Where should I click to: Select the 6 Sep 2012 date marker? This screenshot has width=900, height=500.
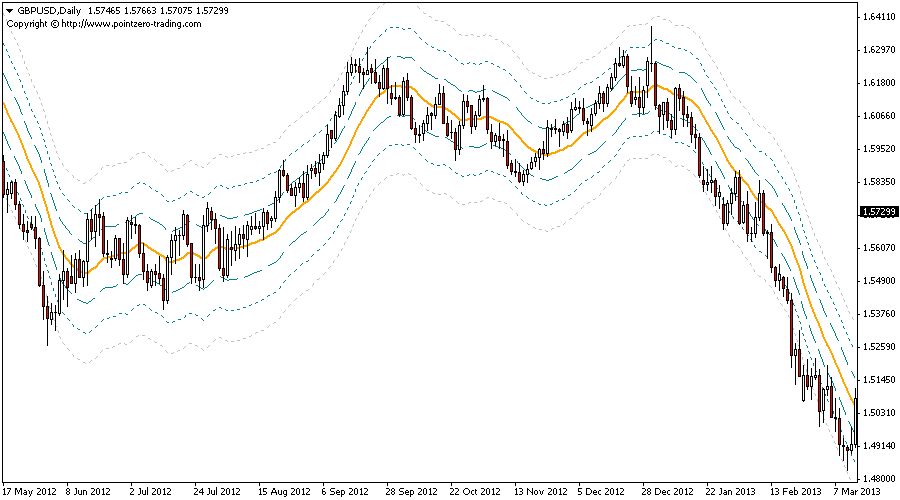(x=347, y=492)
